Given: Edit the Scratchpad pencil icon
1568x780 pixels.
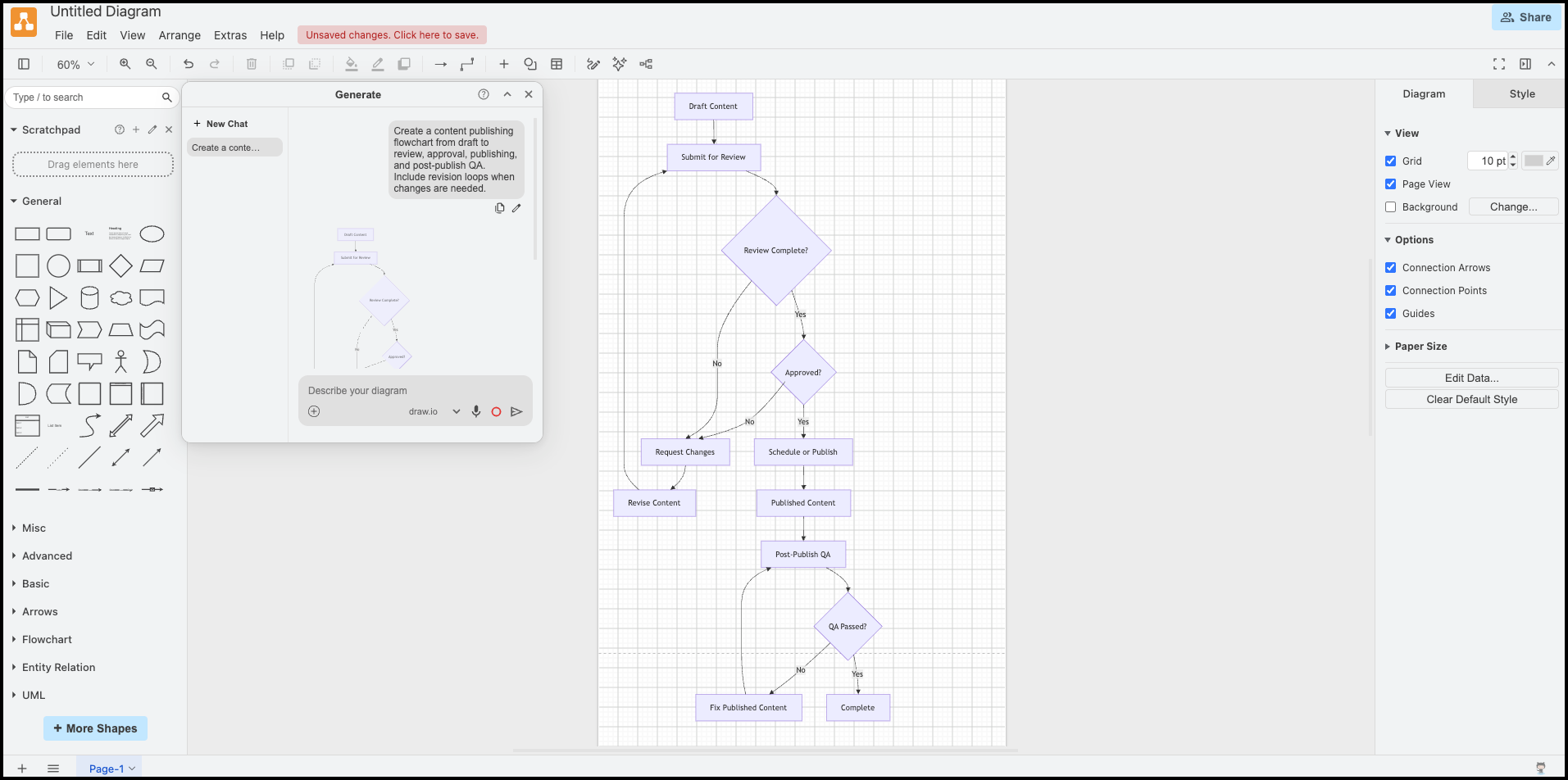Looking at the screenshot, I should (x=152, y=129).
